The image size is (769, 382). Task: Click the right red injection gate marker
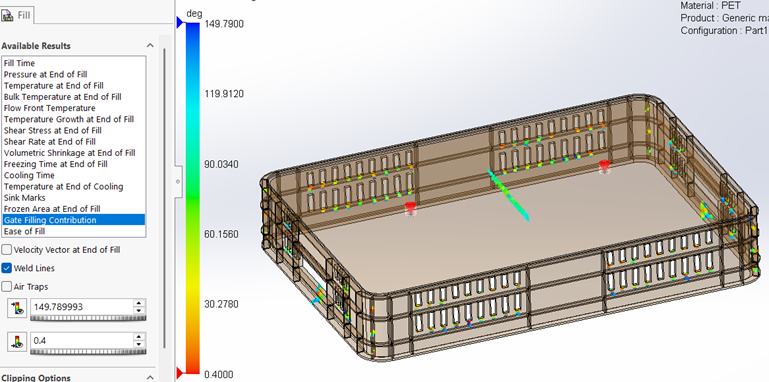(x=605, y=167)
